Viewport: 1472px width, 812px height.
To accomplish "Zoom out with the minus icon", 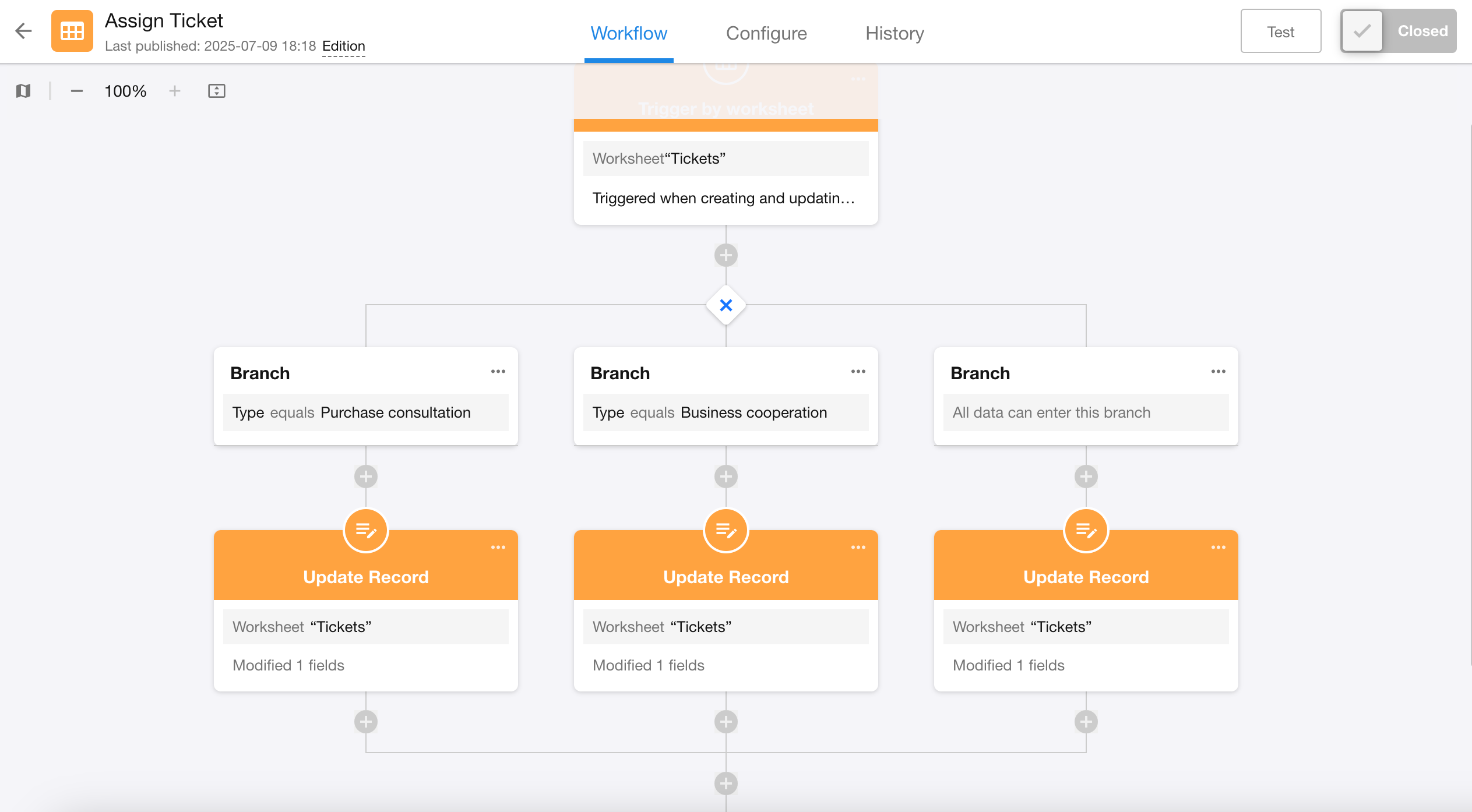I will 76,91.
